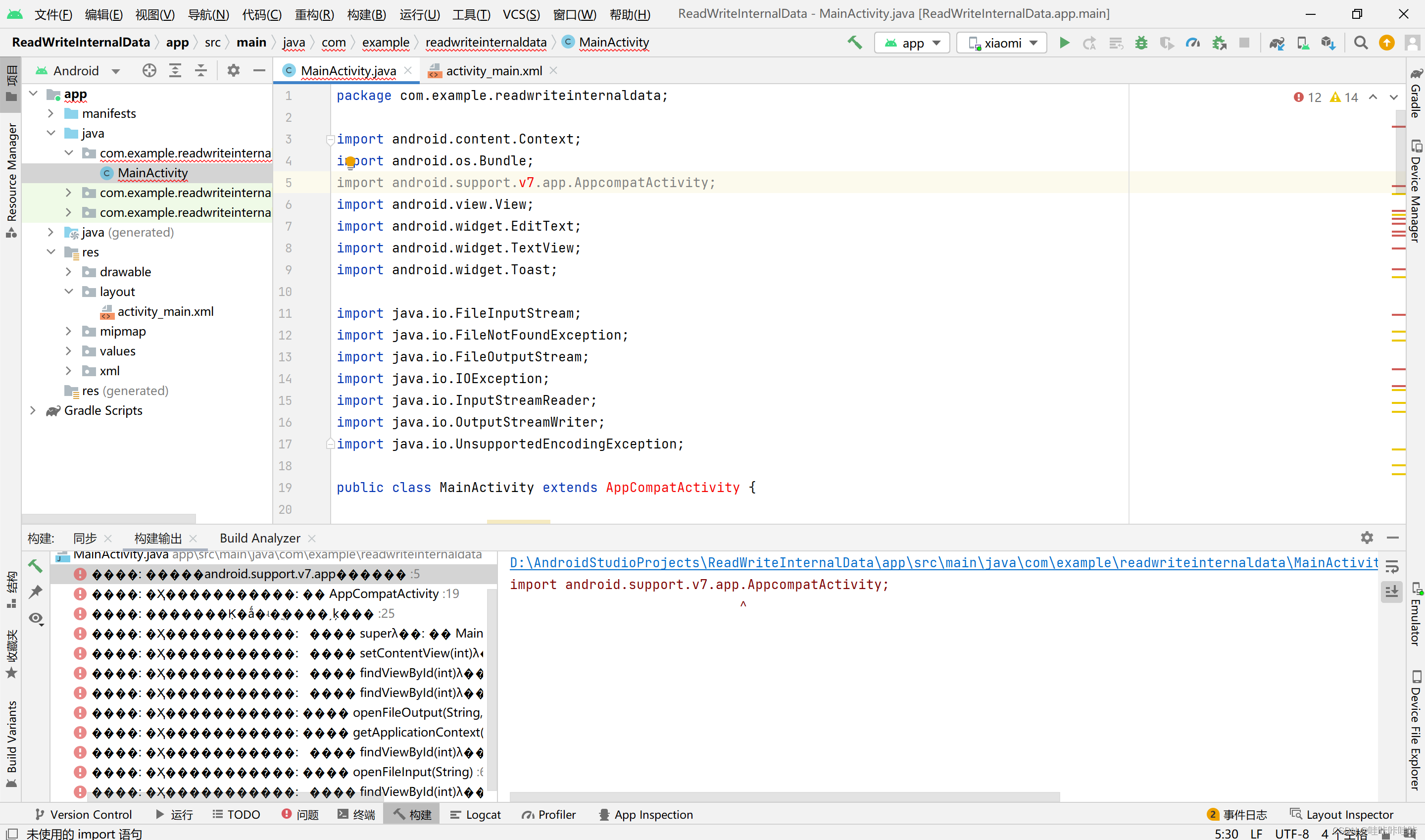Image resolution: width=1425 pixels, height=840 pixels.
Task: Click the MainActivity file path link
Action: [943, 562]
